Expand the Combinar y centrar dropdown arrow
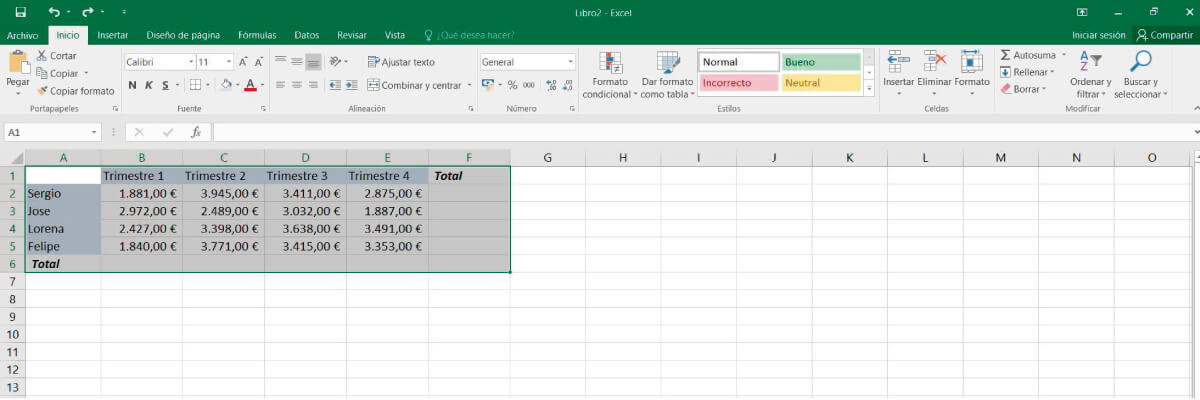 tap(470, 85)
